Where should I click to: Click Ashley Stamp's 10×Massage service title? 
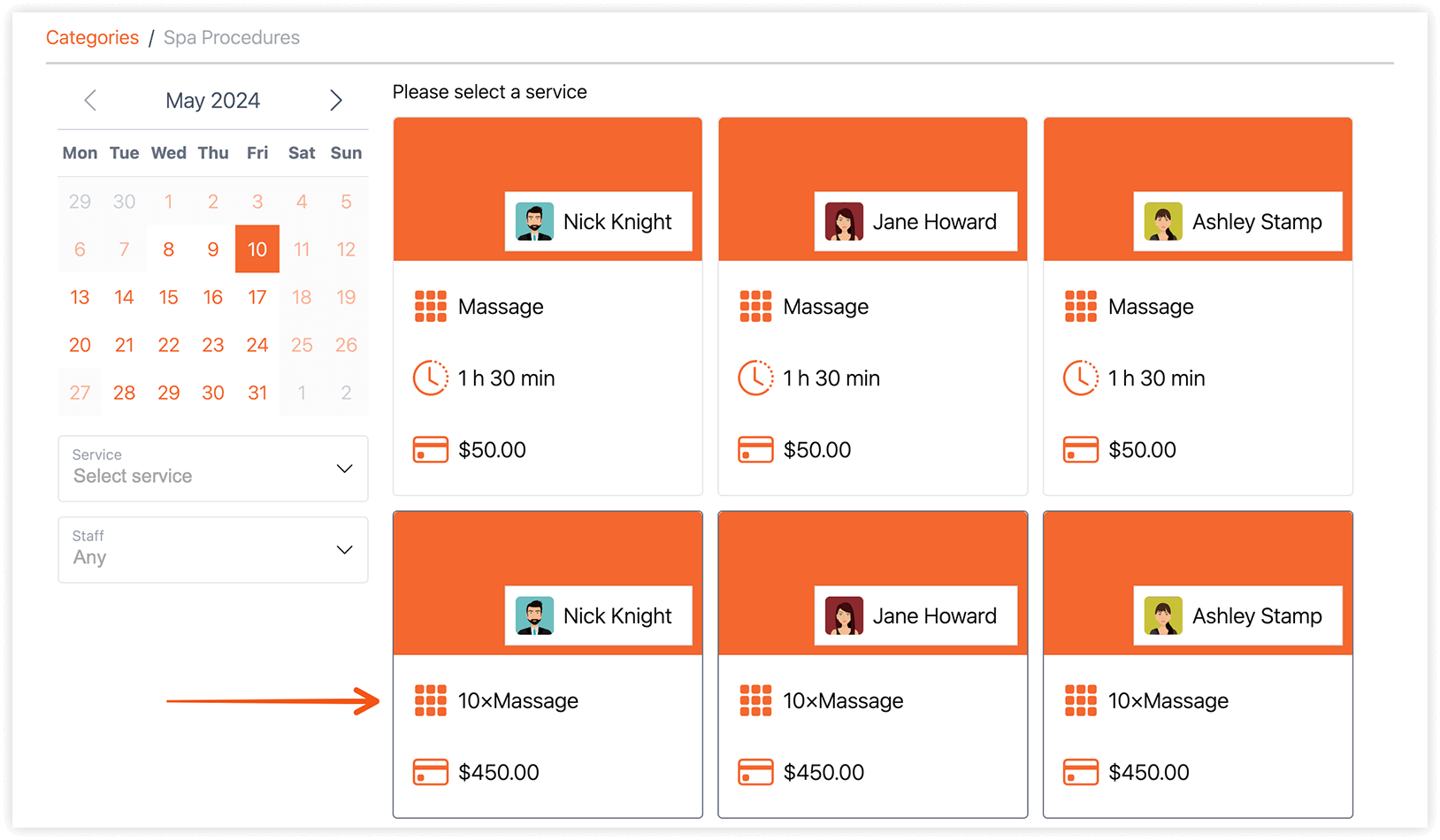(x=1168, y=701)
